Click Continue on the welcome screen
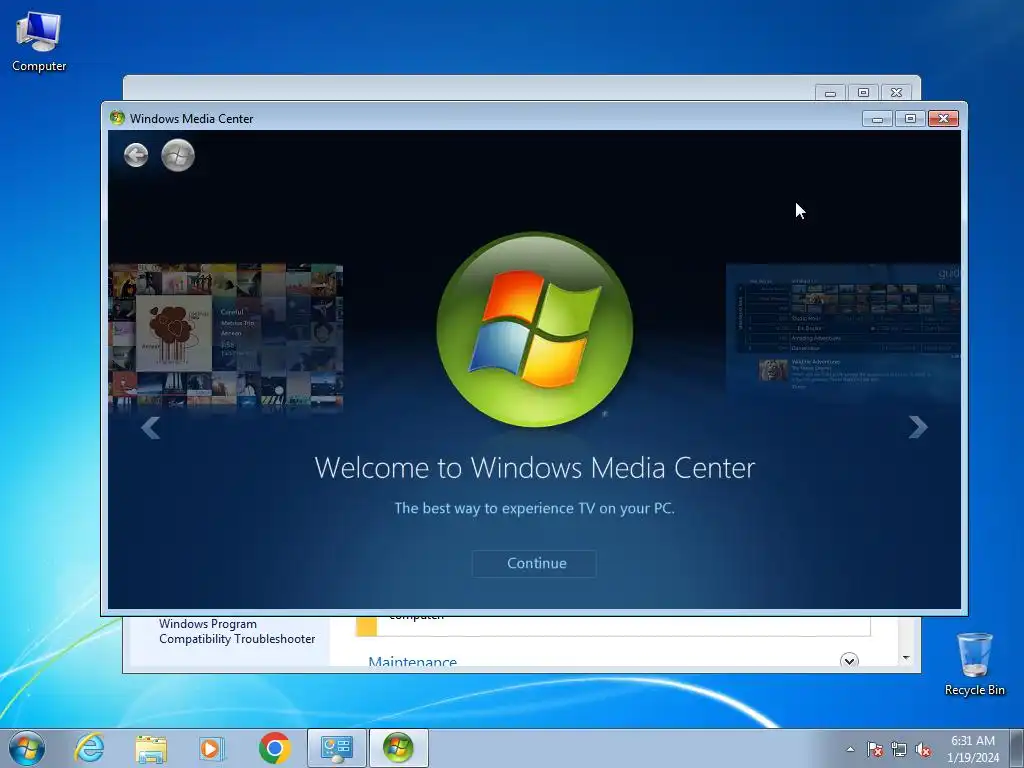Viewport: 1024px width, 768px height. (534, 564)
